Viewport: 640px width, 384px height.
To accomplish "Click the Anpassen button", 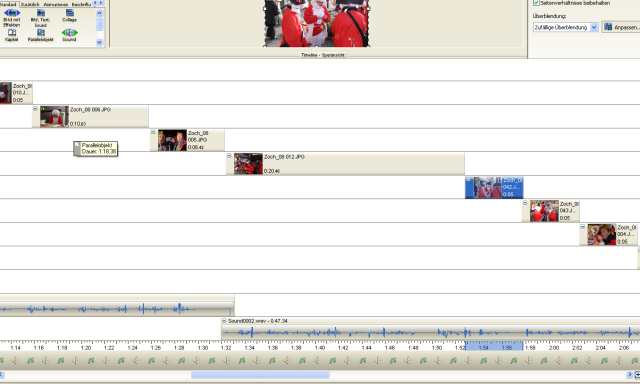I will click(x=621, y=27).
